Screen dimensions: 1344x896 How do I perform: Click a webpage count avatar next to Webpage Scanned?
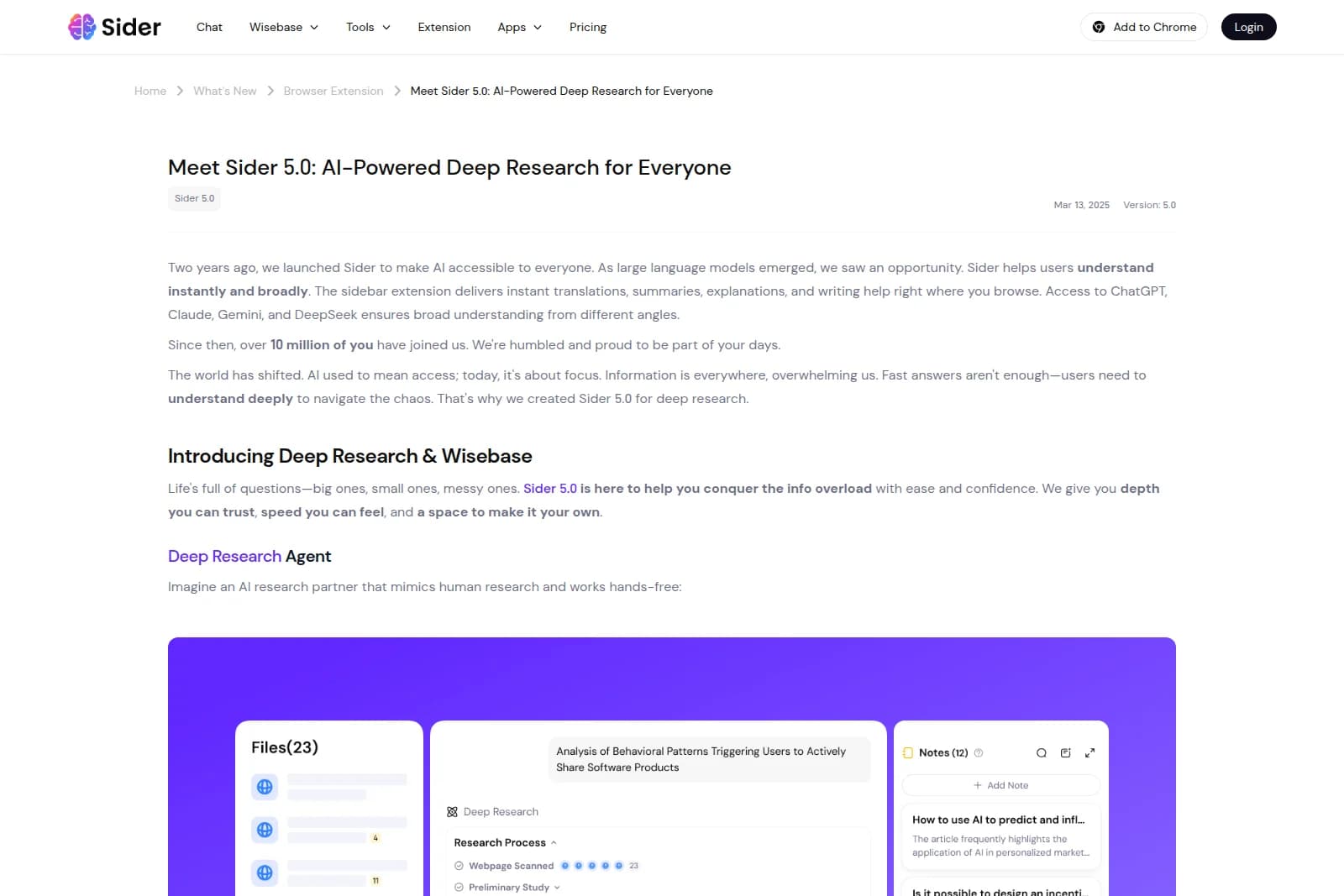tap(565, 865)
